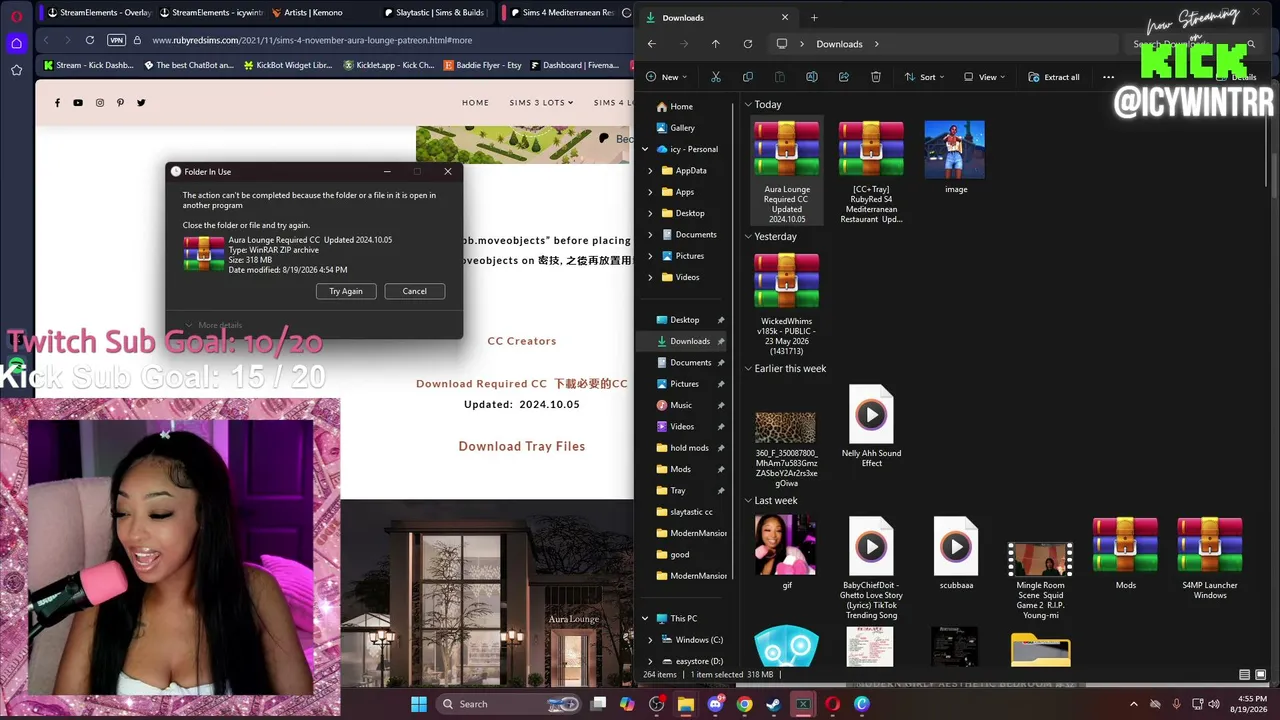Image resolution: width=1280 pixels, height=720 pixels.
Task: Add a new File Explorer tab
Action: (x=814, y=17)
